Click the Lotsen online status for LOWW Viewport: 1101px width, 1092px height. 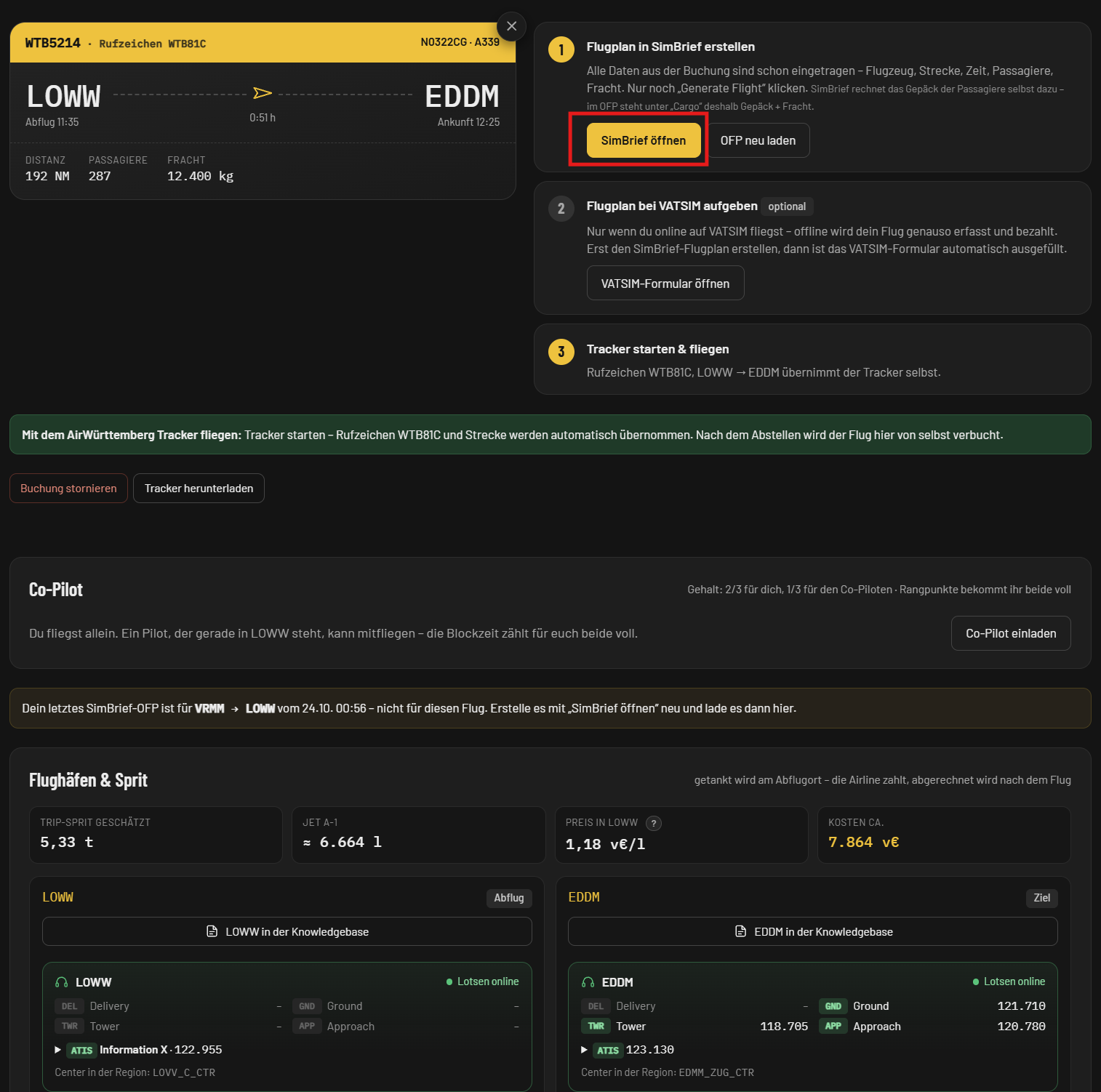pos(483,981)
